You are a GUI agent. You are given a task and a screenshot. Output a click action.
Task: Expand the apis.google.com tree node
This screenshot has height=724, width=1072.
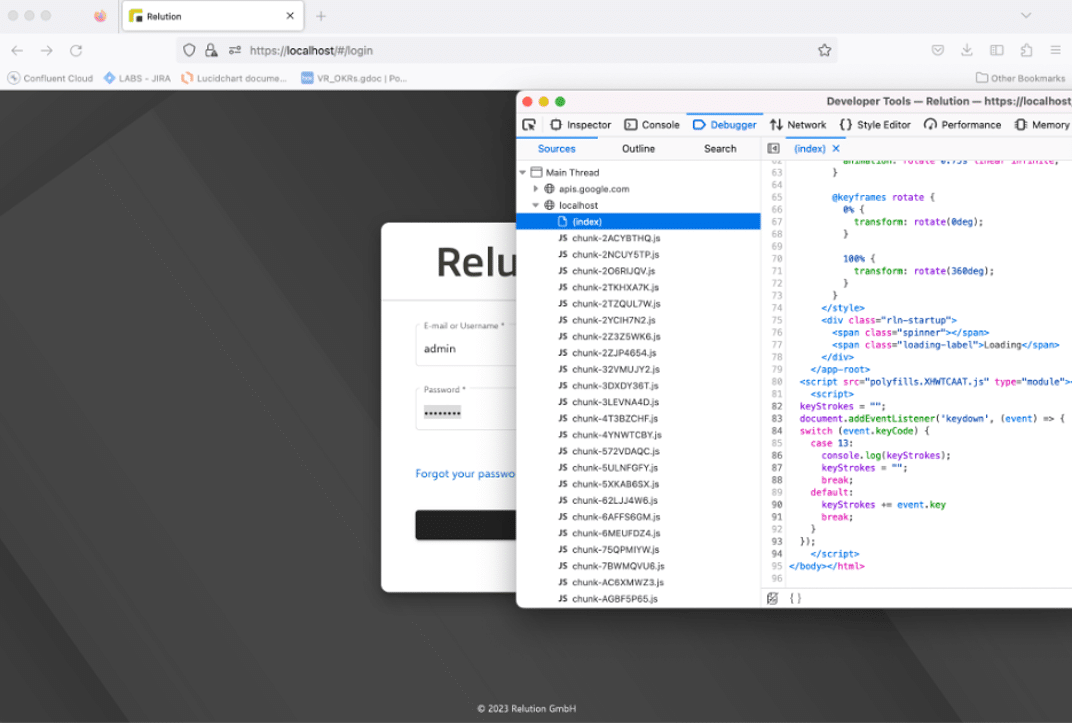pos(536,189)
